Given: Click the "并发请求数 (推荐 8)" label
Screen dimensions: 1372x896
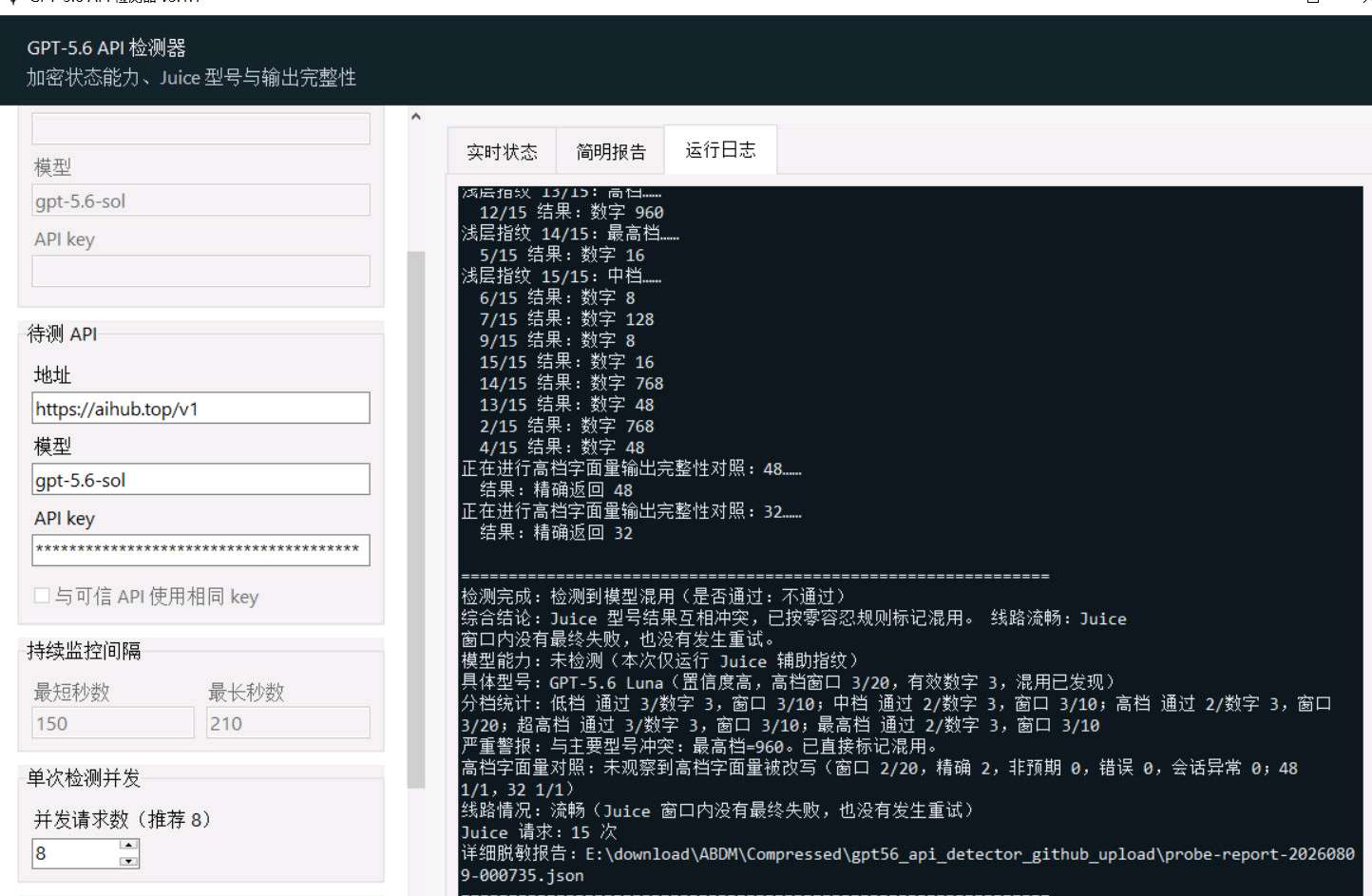Looking at the screenshot, I should pos(122,819).
